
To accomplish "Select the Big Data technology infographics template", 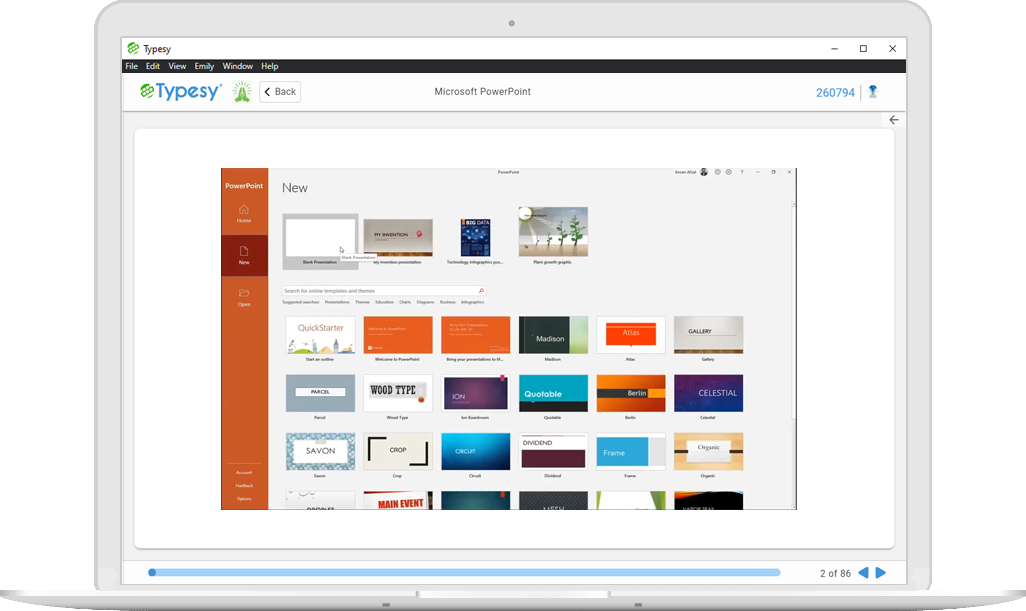I will coord(475,237).
